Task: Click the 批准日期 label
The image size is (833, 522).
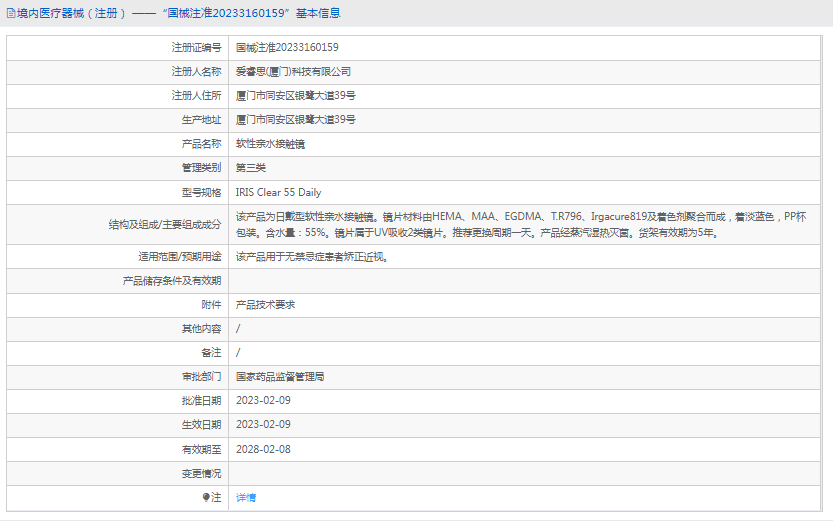Action: tap(201, 401)
